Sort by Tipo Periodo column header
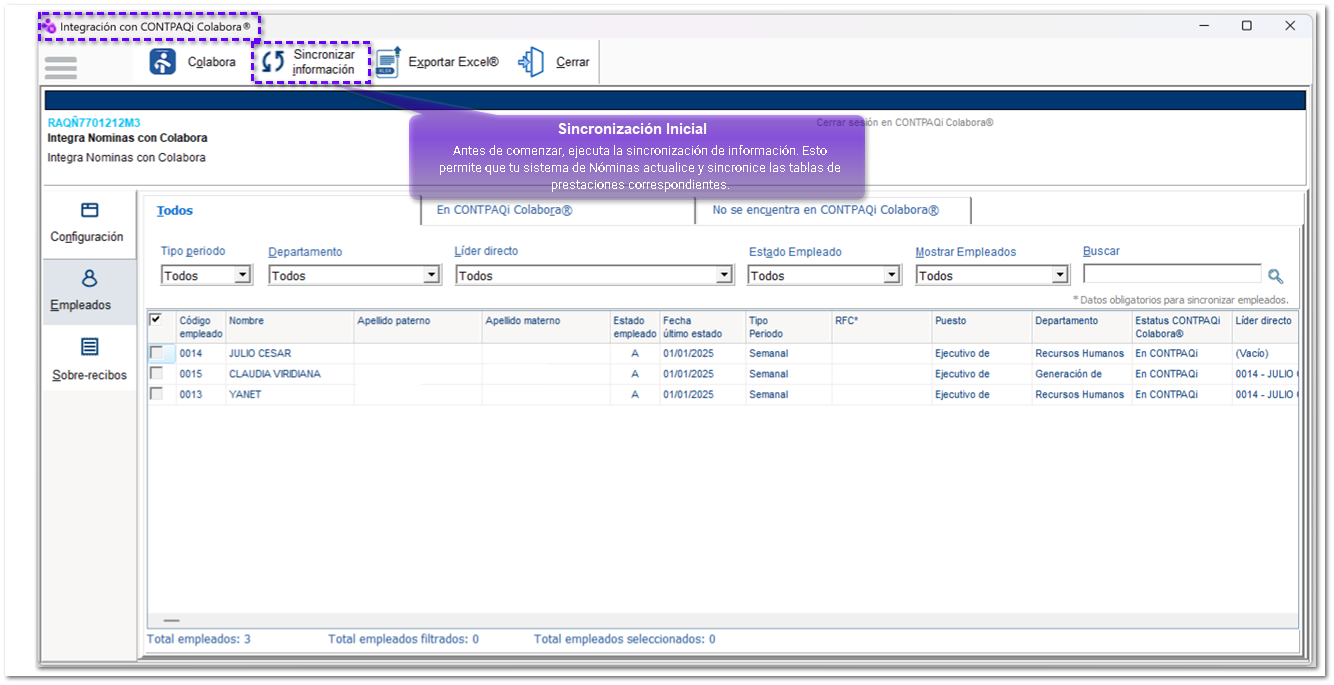The width and height of the screenshot is (1334, 685). coord(788,327)
